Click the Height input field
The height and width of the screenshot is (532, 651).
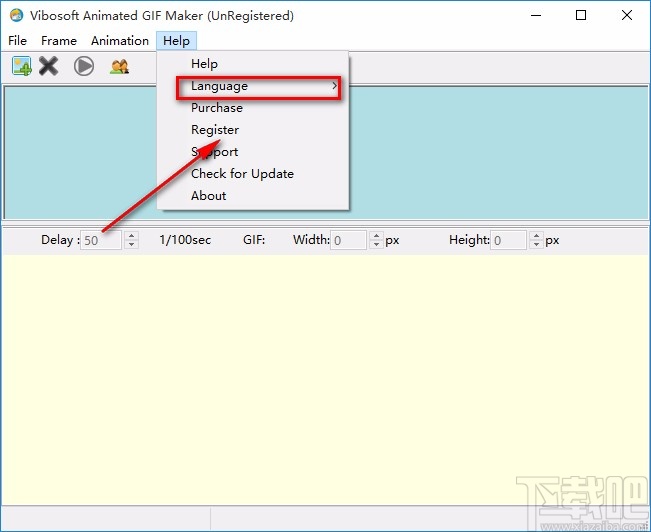509,240
